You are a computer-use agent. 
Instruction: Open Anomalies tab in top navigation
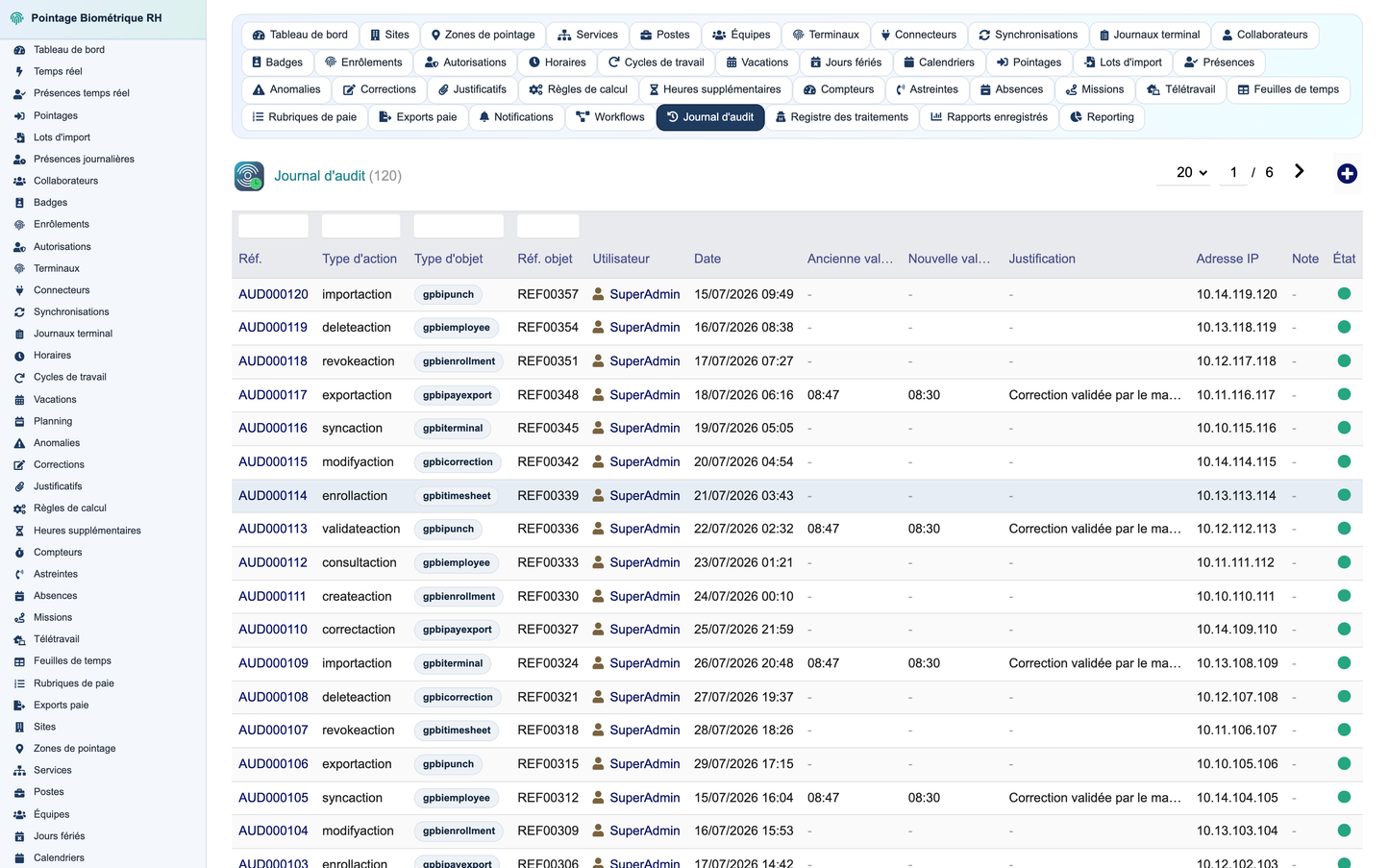285,89
